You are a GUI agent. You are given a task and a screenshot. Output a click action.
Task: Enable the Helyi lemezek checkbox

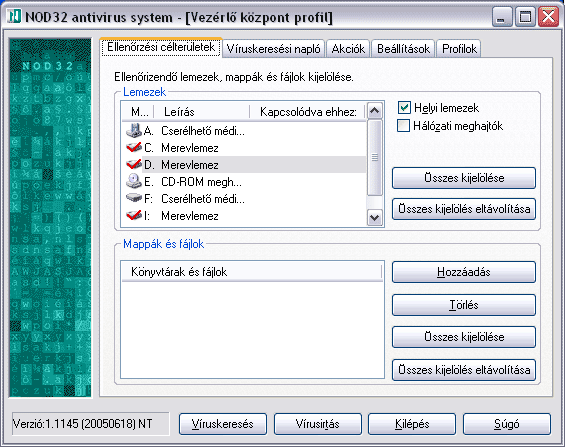coord(404,107)
